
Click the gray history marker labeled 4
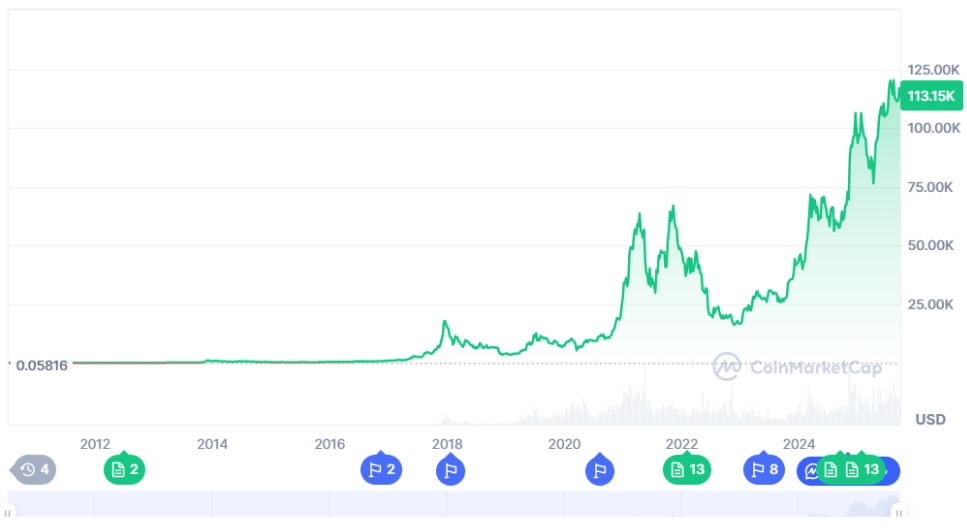(x=33, y=469)
